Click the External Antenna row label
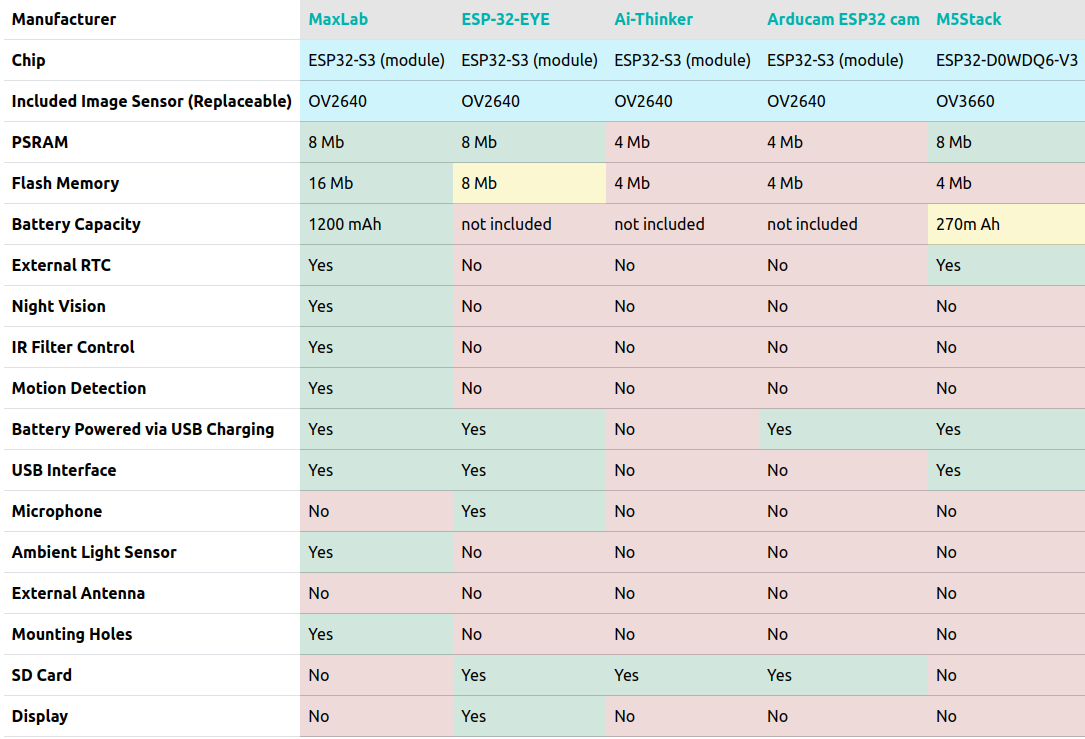The height and width of the screenshot is (739, 1085). [x=78, y=593]
